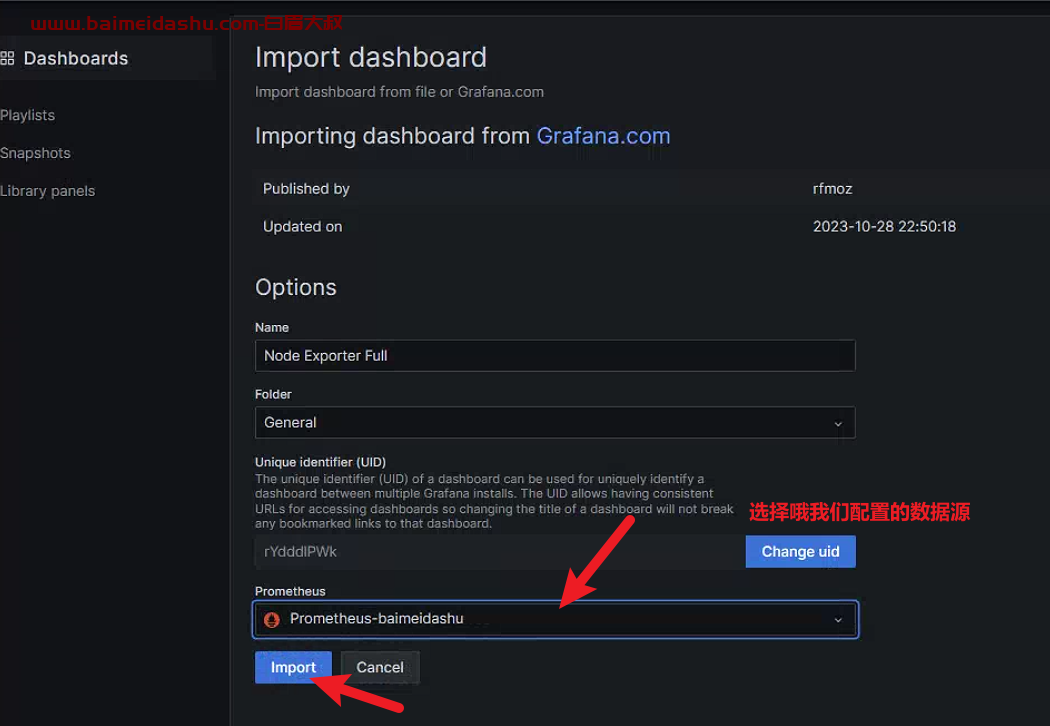Click the Prometheus field label
The height and width of the screenshot is (726, 1050).
[x=290, y=591]
